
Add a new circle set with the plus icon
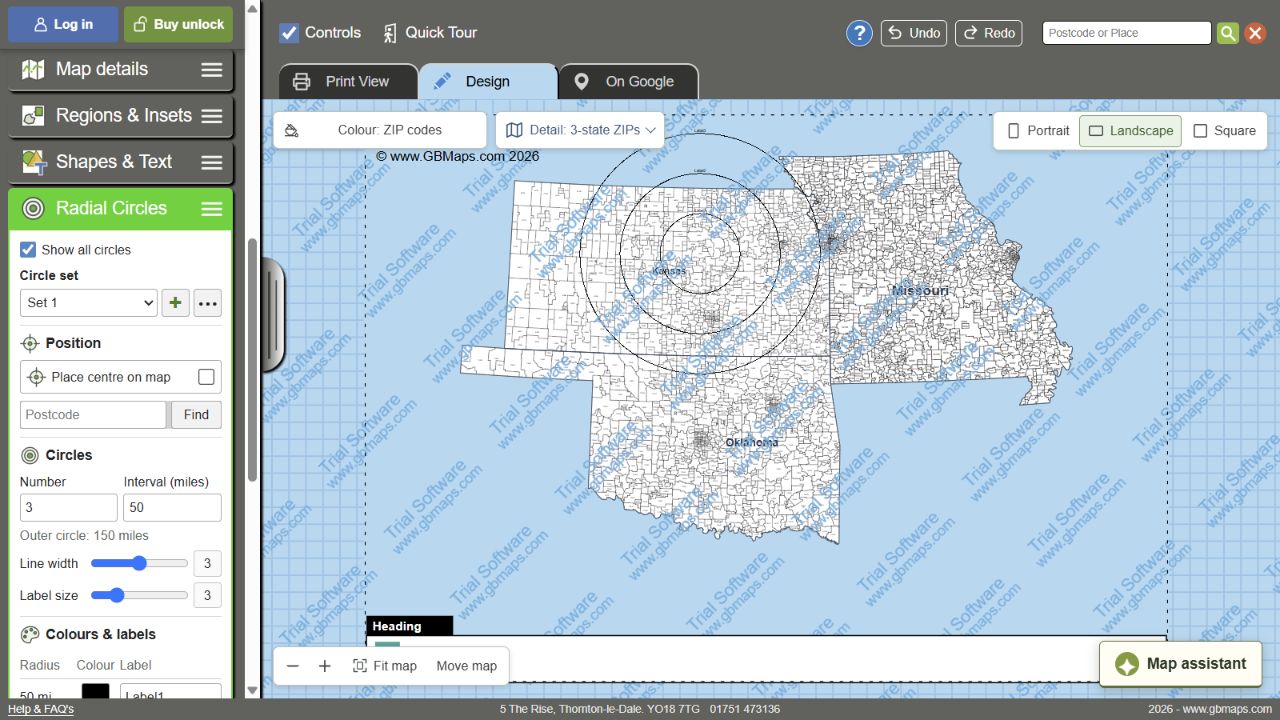click(175, 303)
